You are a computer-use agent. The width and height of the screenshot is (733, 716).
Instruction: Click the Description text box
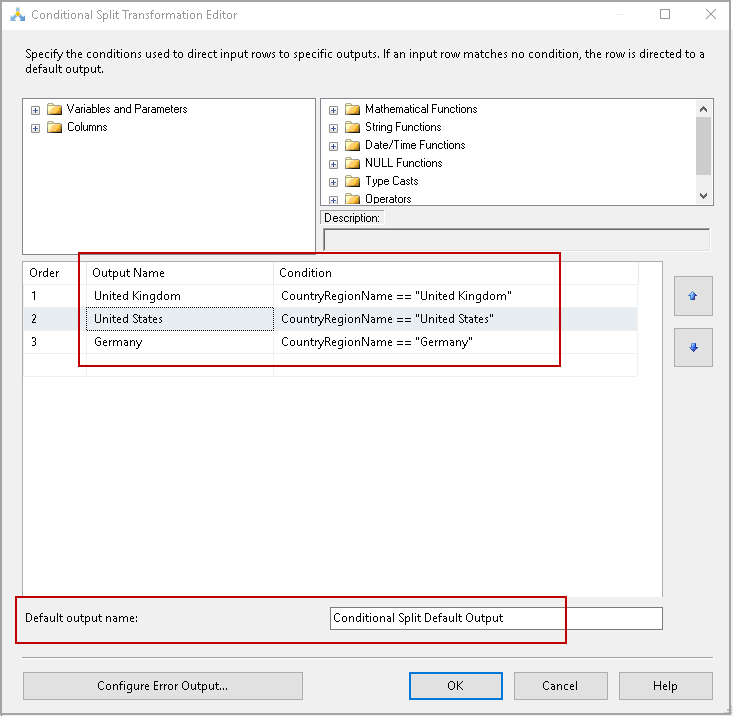(517, 240)
